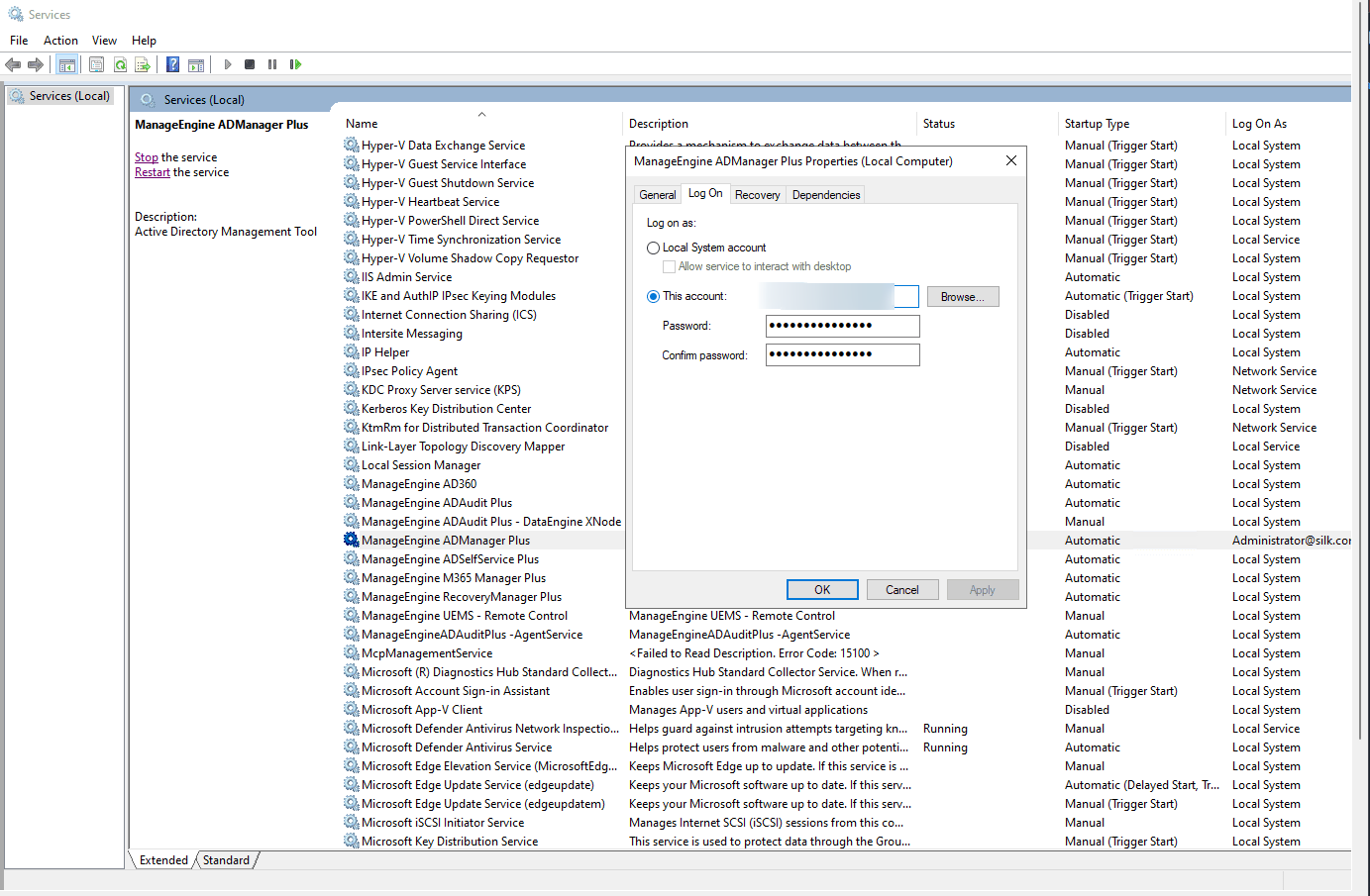Click the Pause Service toolbar icon
This screenshot has width=1370, height=896.
click(272, 64)
